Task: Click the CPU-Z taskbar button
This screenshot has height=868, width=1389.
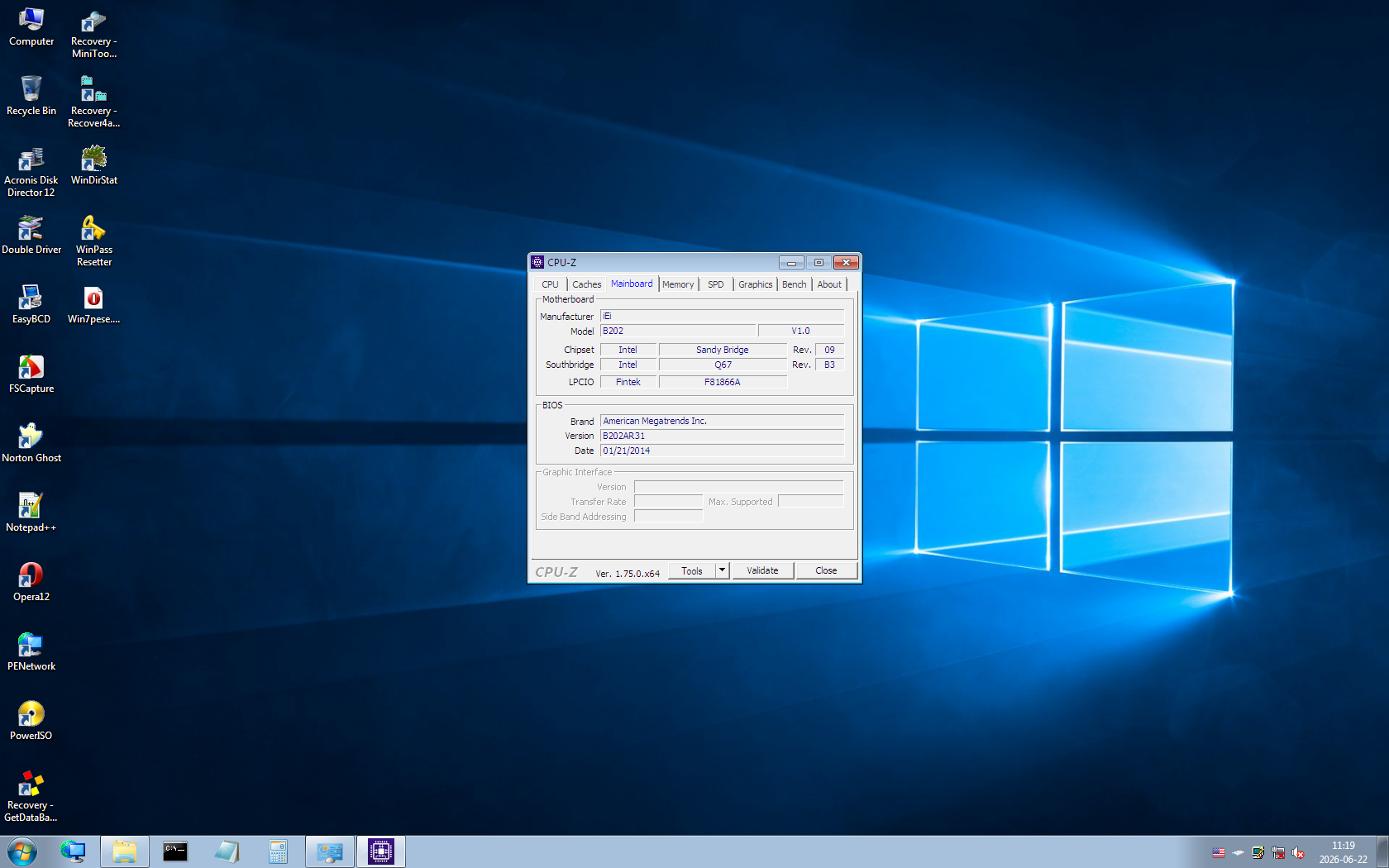Action: 381,851
